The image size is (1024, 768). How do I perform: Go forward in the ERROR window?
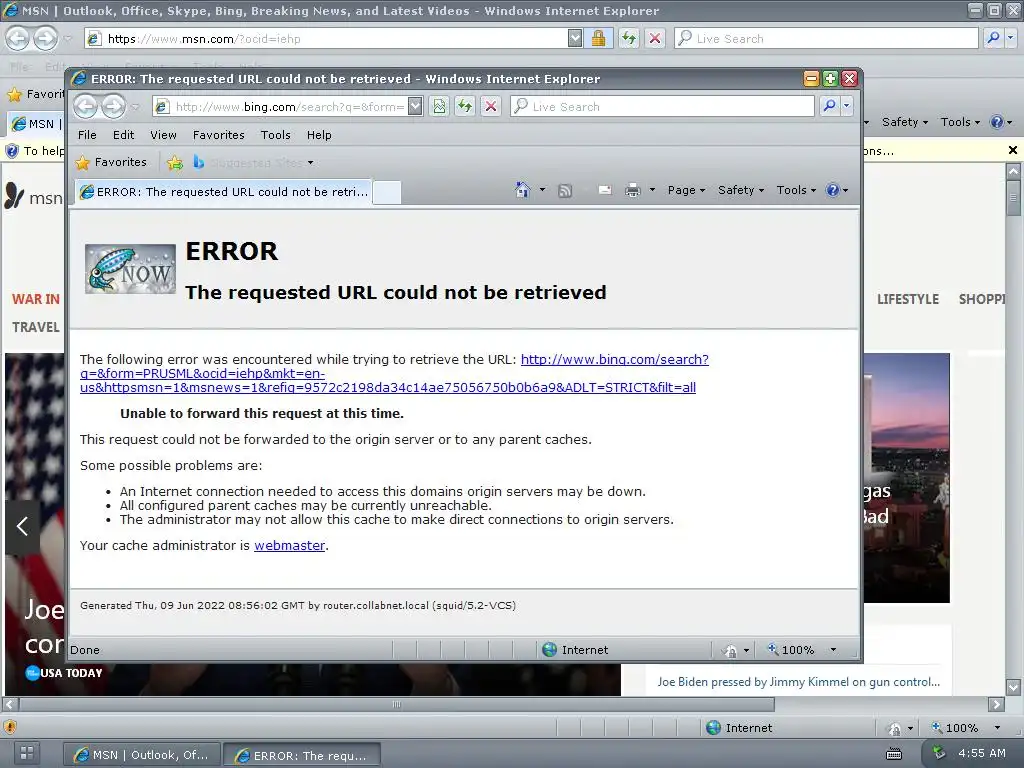coord(114,106)
